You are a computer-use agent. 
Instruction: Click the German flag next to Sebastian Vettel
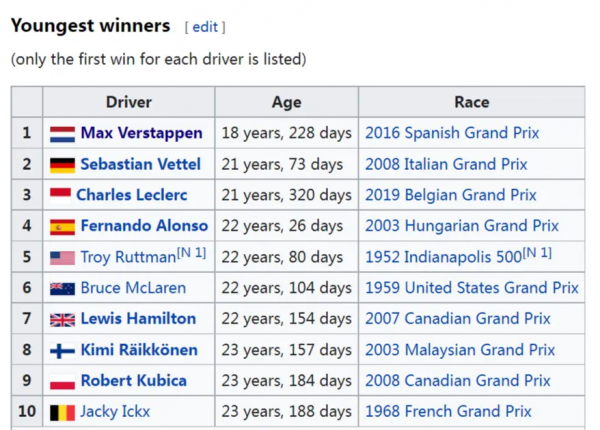[62, 164]
